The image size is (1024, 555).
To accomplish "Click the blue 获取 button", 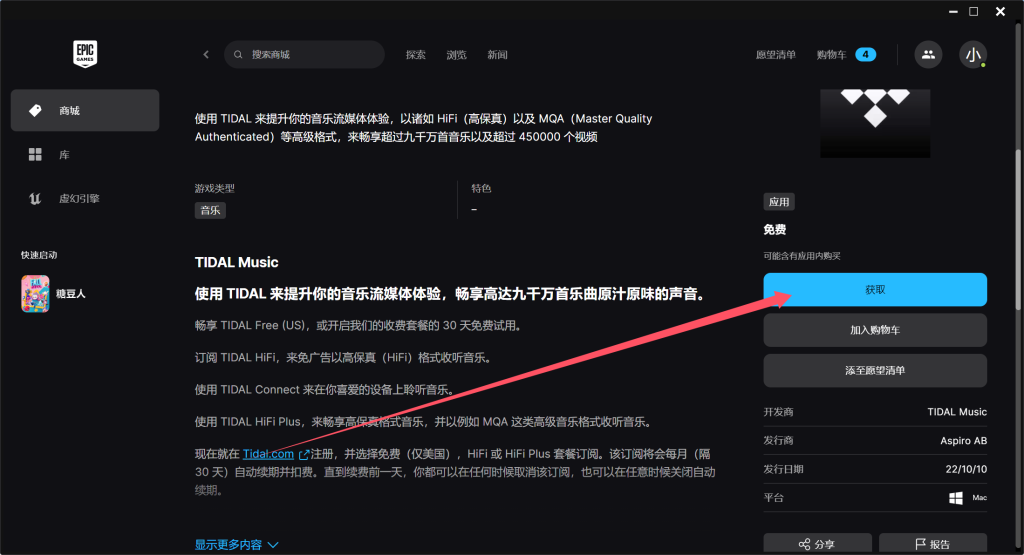I will pyautogui.click(x=875, y=290).
